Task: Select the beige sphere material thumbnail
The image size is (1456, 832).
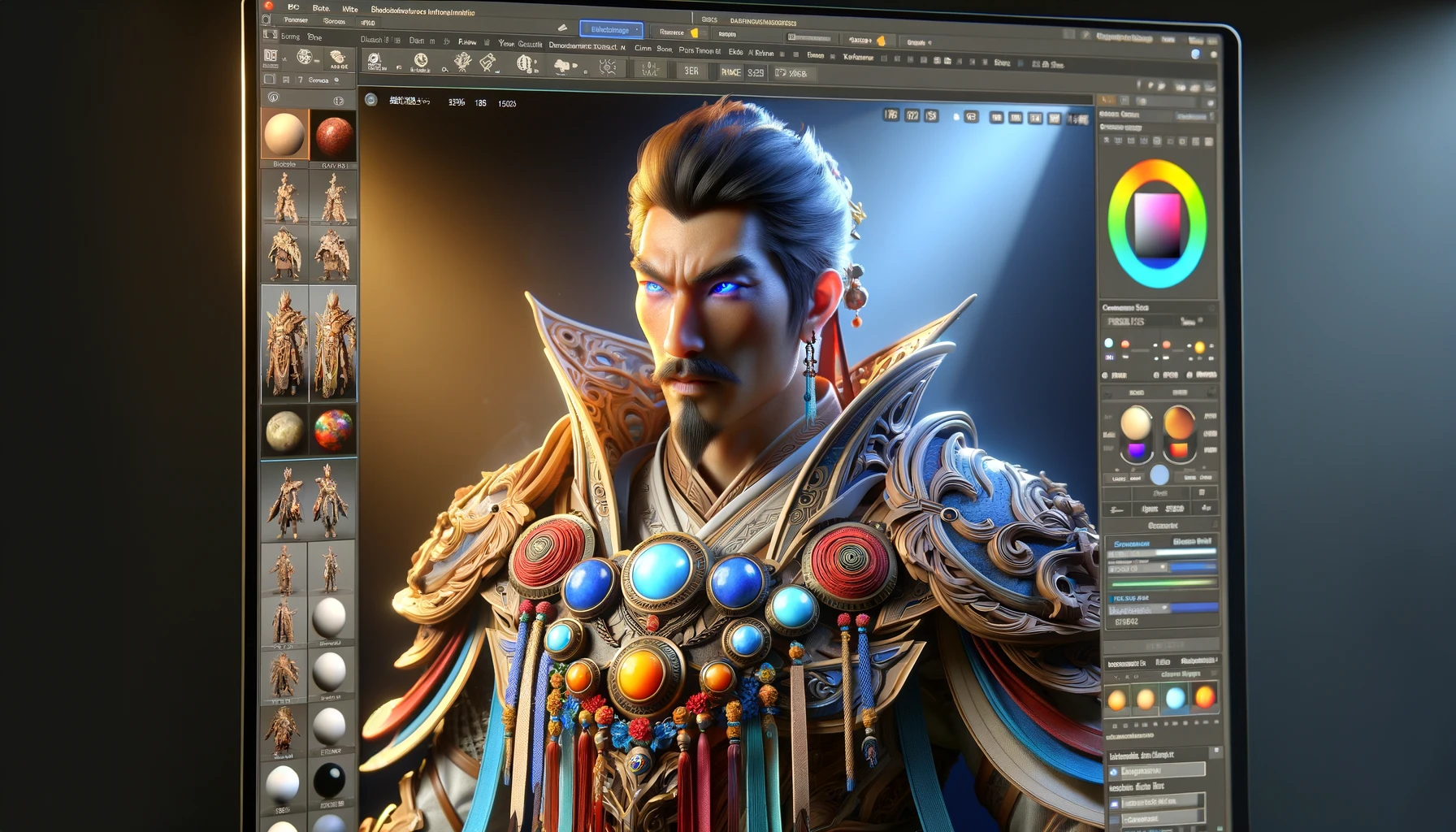Action: tap(284, 134)
